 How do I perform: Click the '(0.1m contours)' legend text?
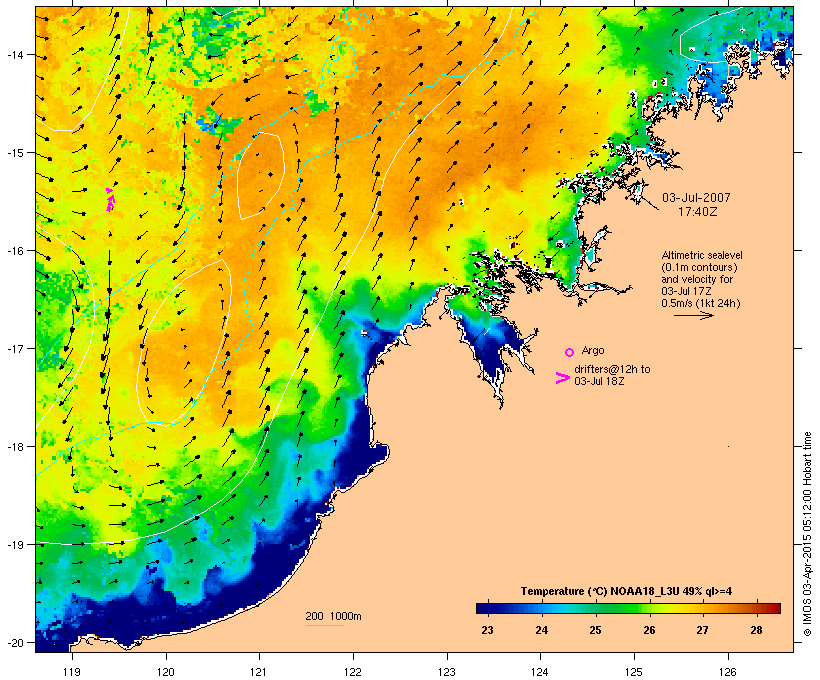click(699, 267)
